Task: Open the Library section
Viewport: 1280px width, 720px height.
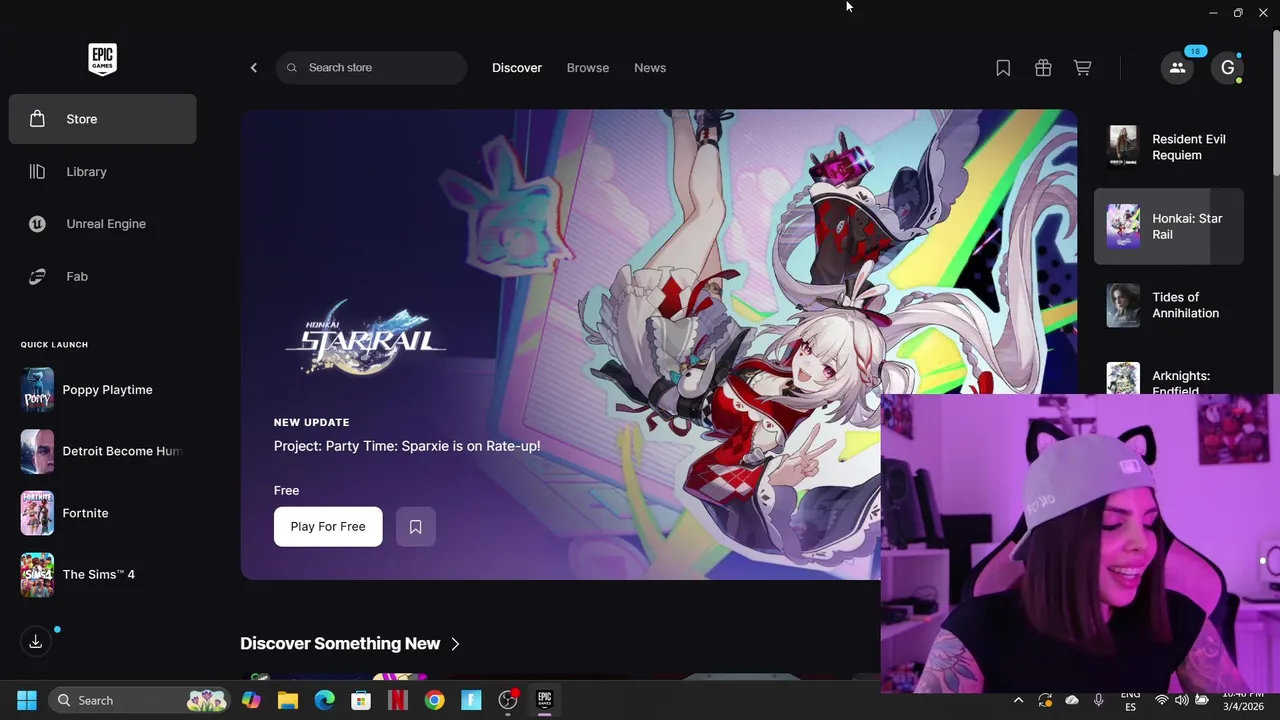Action: [x=102, y=172]
